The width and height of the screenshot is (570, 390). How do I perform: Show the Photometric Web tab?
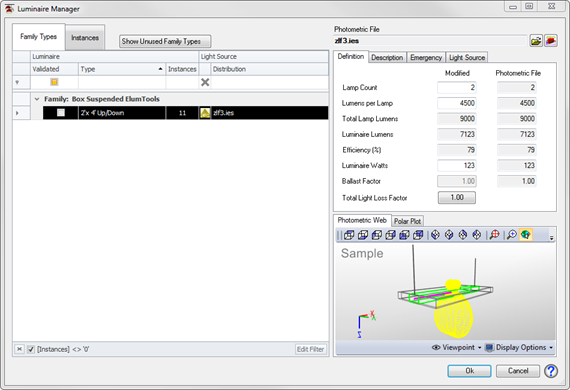pyautogui.click(x=362, y=220)
